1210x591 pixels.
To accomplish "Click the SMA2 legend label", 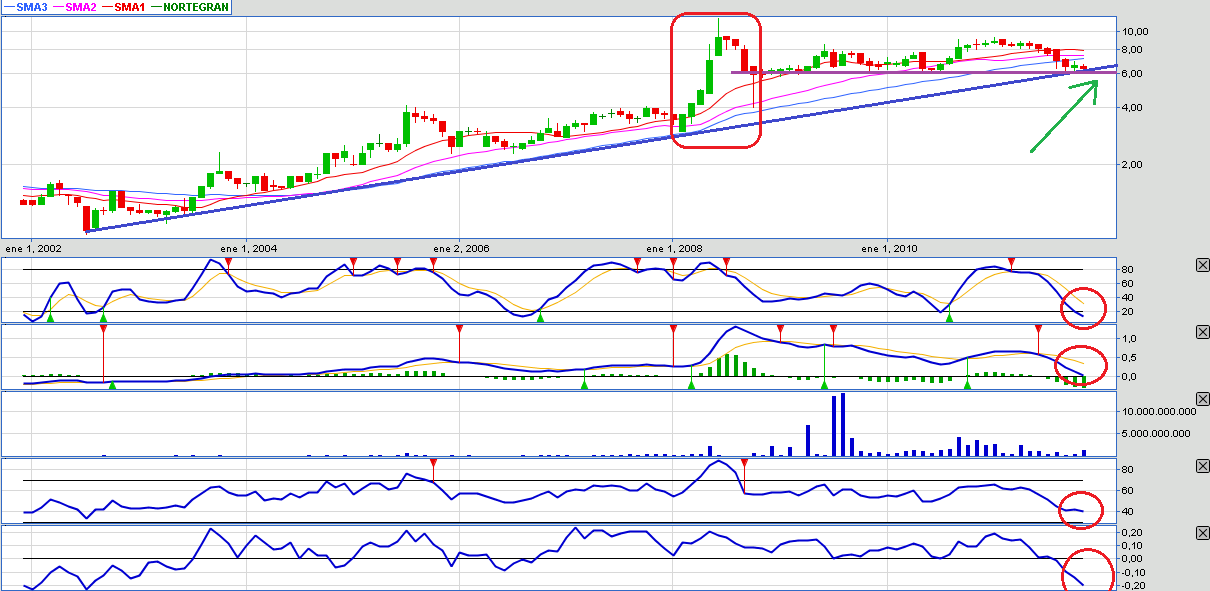I will click(82, 7).
